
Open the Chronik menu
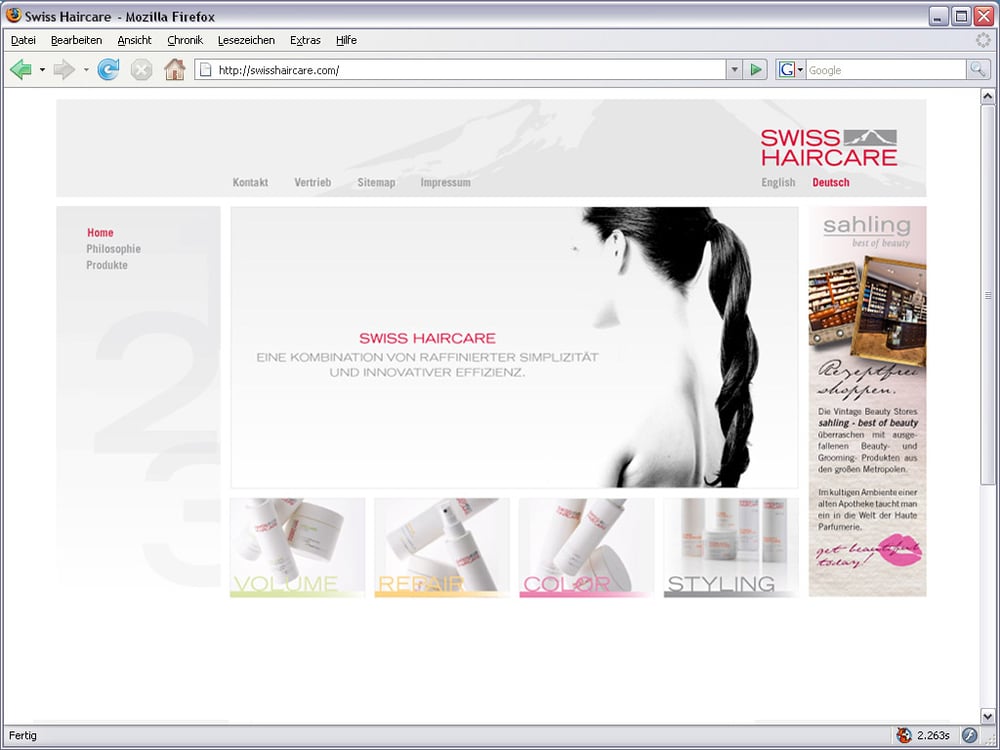(185, 40)
